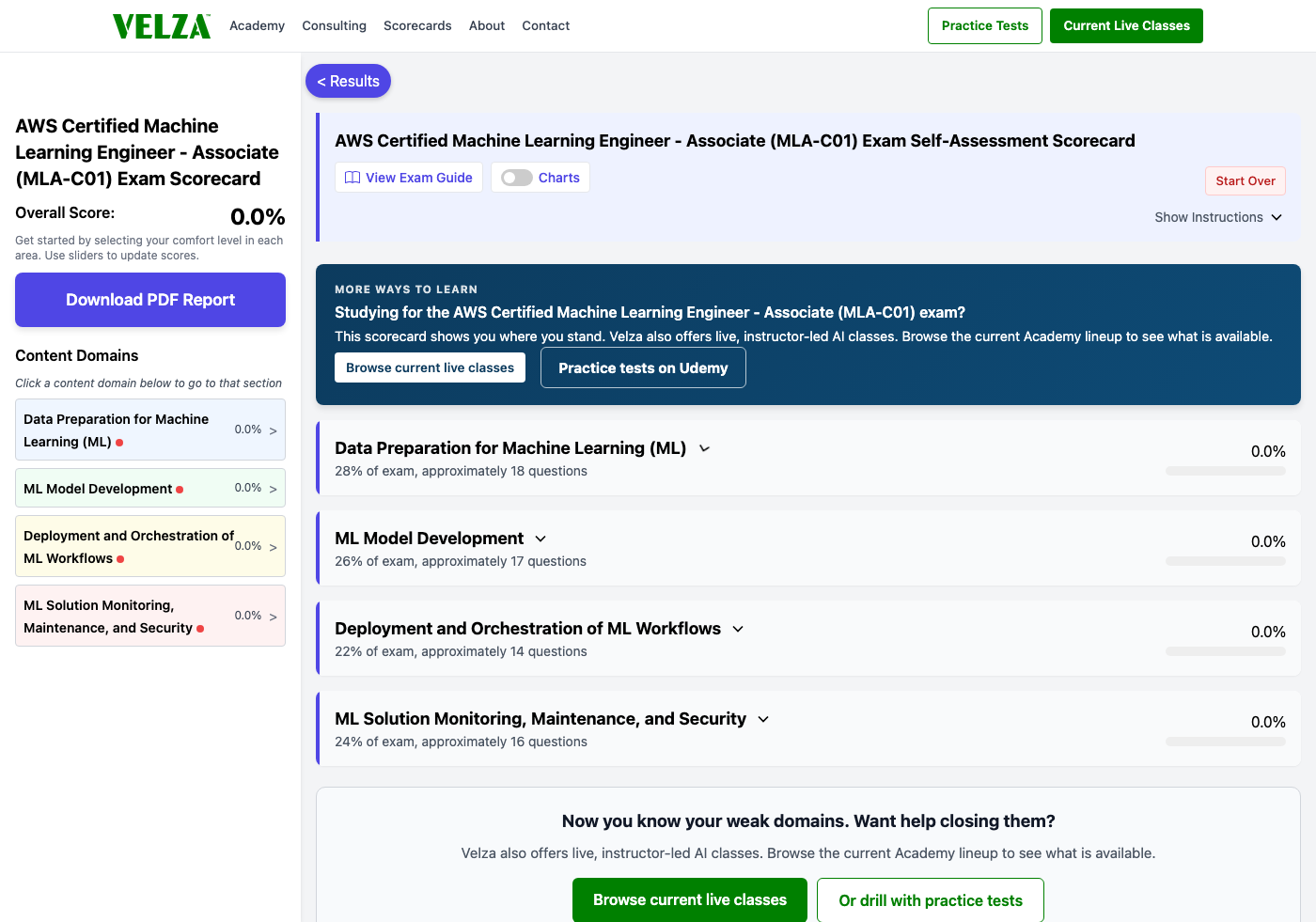Click Practice tests on Udemy button
Image resolution: width=1316 pixels, height=922 pixels.
[x=643, y=367]
